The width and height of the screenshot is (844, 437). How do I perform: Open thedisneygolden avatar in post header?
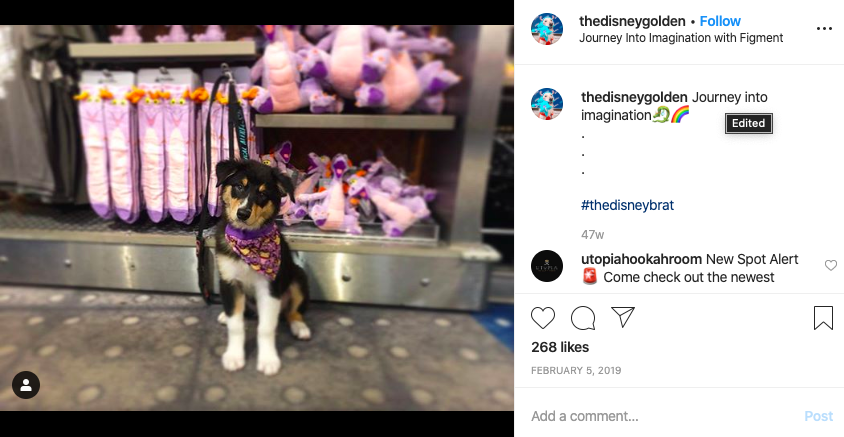(x=547, y=29)
